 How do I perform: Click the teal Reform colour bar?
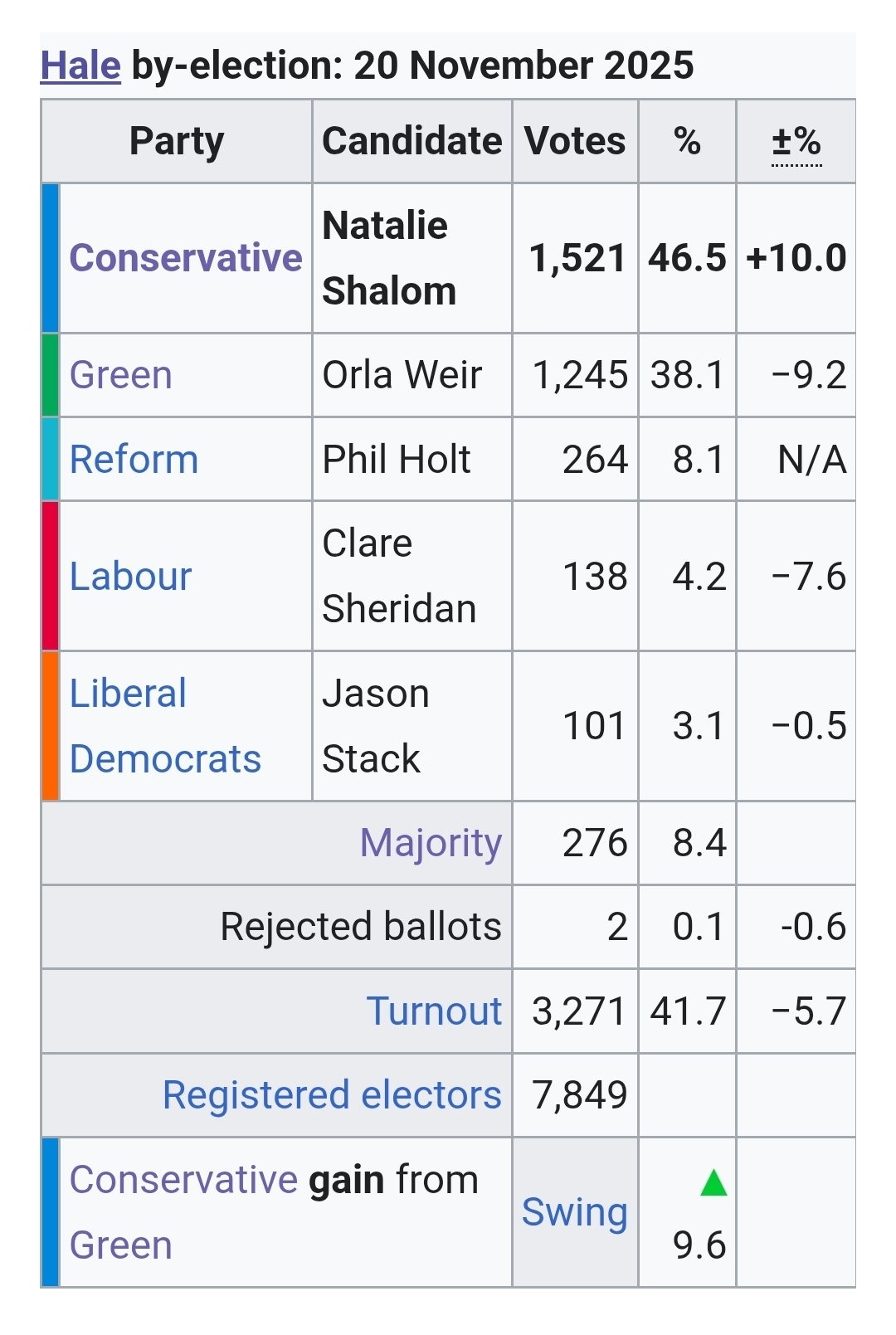pyautogui.click(x=51, y=460)
